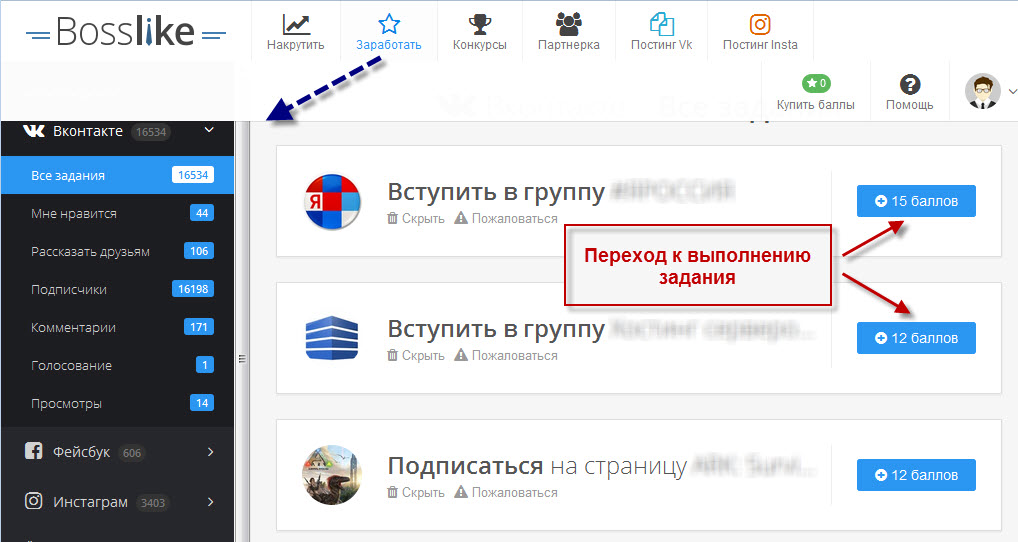Image resolution: width=1018 pixels, height=542 pixels.
Task: Hide the first group task via Скрыть
Action: [x=416, y=219]
